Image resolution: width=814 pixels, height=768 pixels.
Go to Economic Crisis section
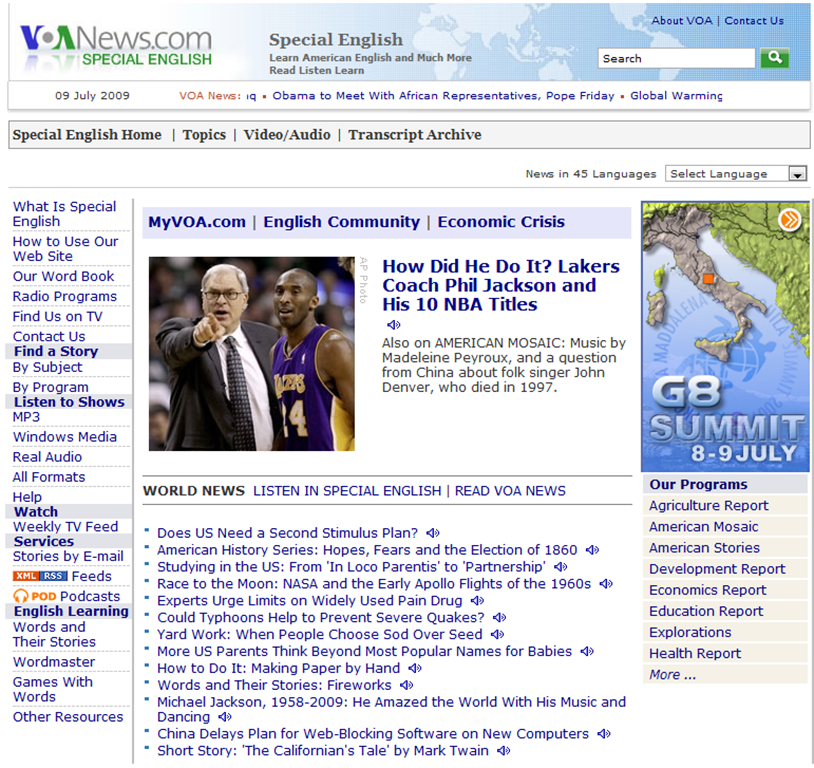pyautogui.click(x=501, y=222)
